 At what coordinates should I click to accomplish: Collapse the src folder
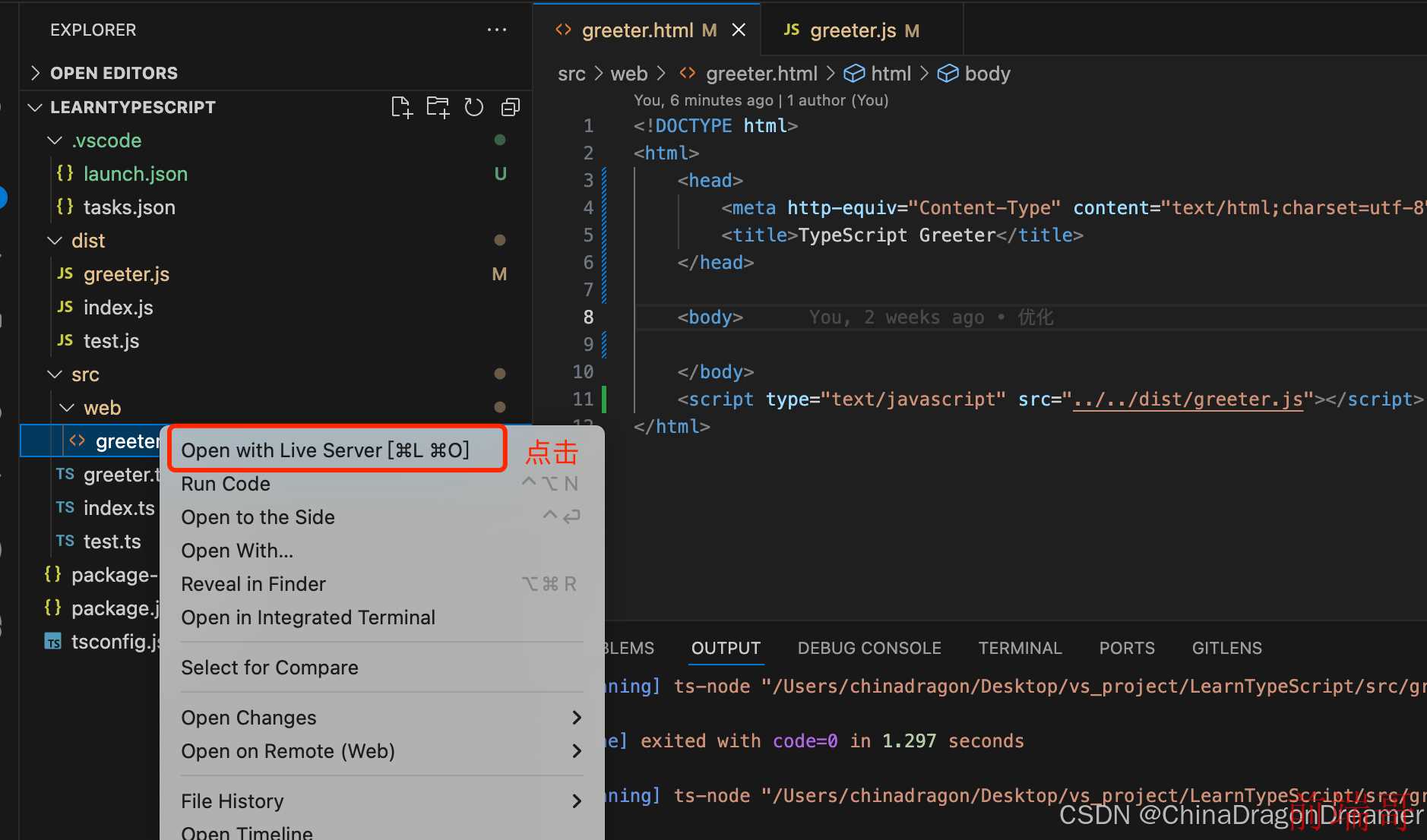tap(55, 374)
